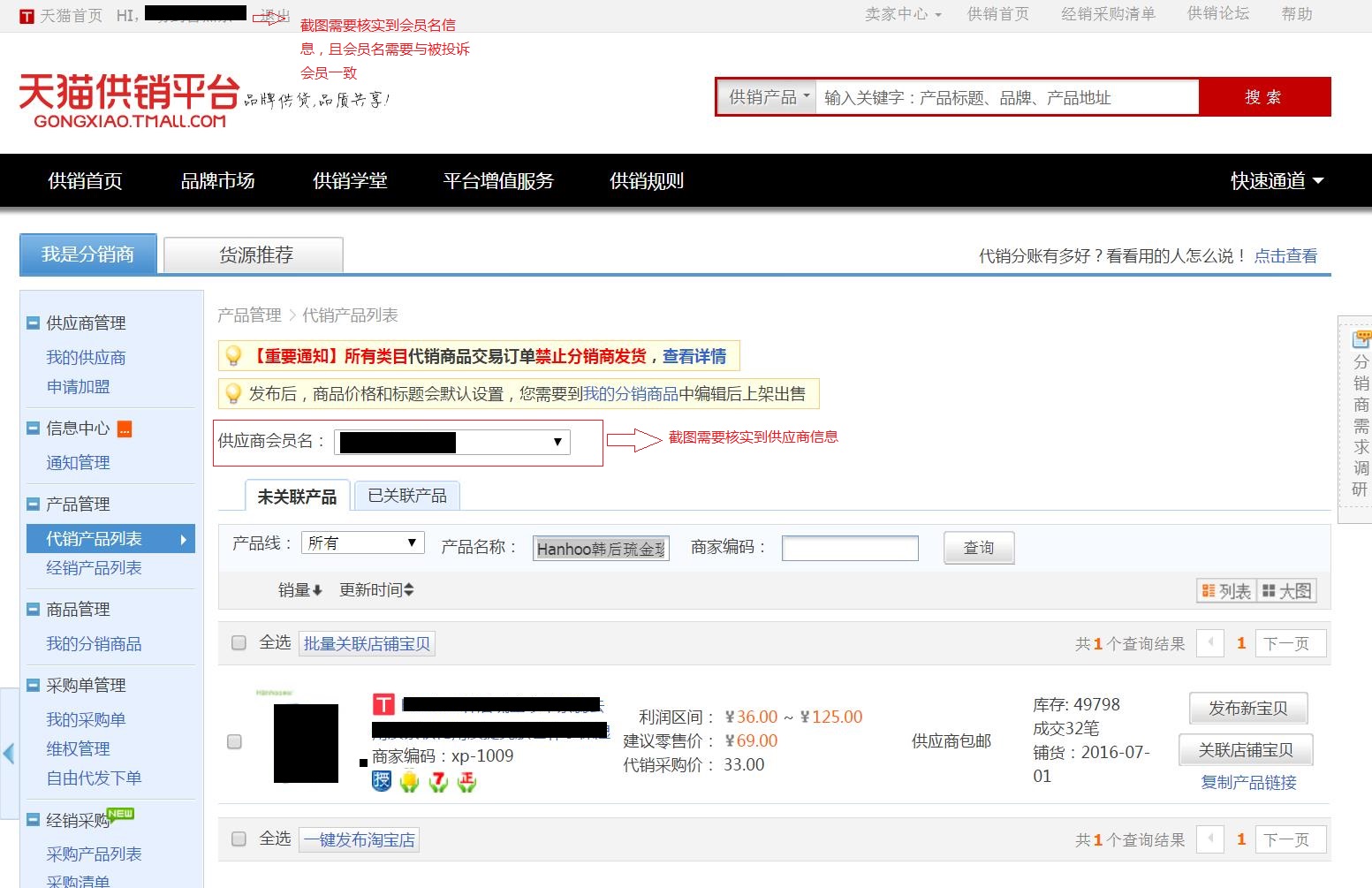The width and height of the screenshot is (1372, 888).
Task: Click the 7-day return badge icon
Action: point(438,781)
